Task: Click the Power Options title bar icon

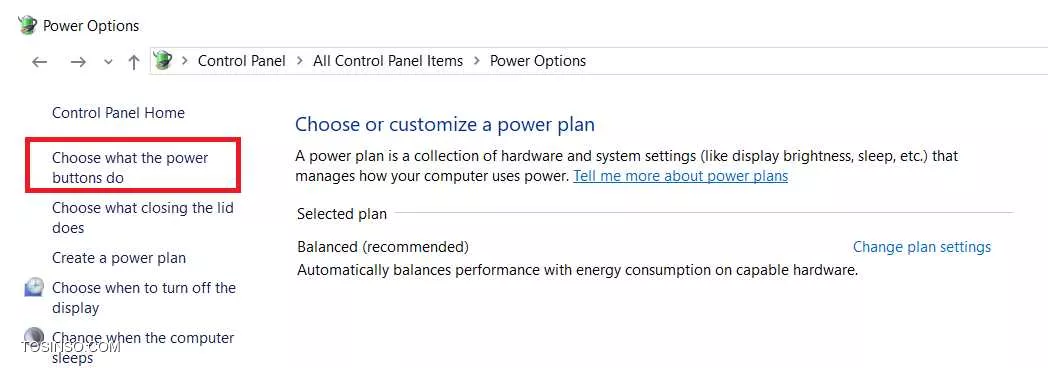Action: pos(27,25)
